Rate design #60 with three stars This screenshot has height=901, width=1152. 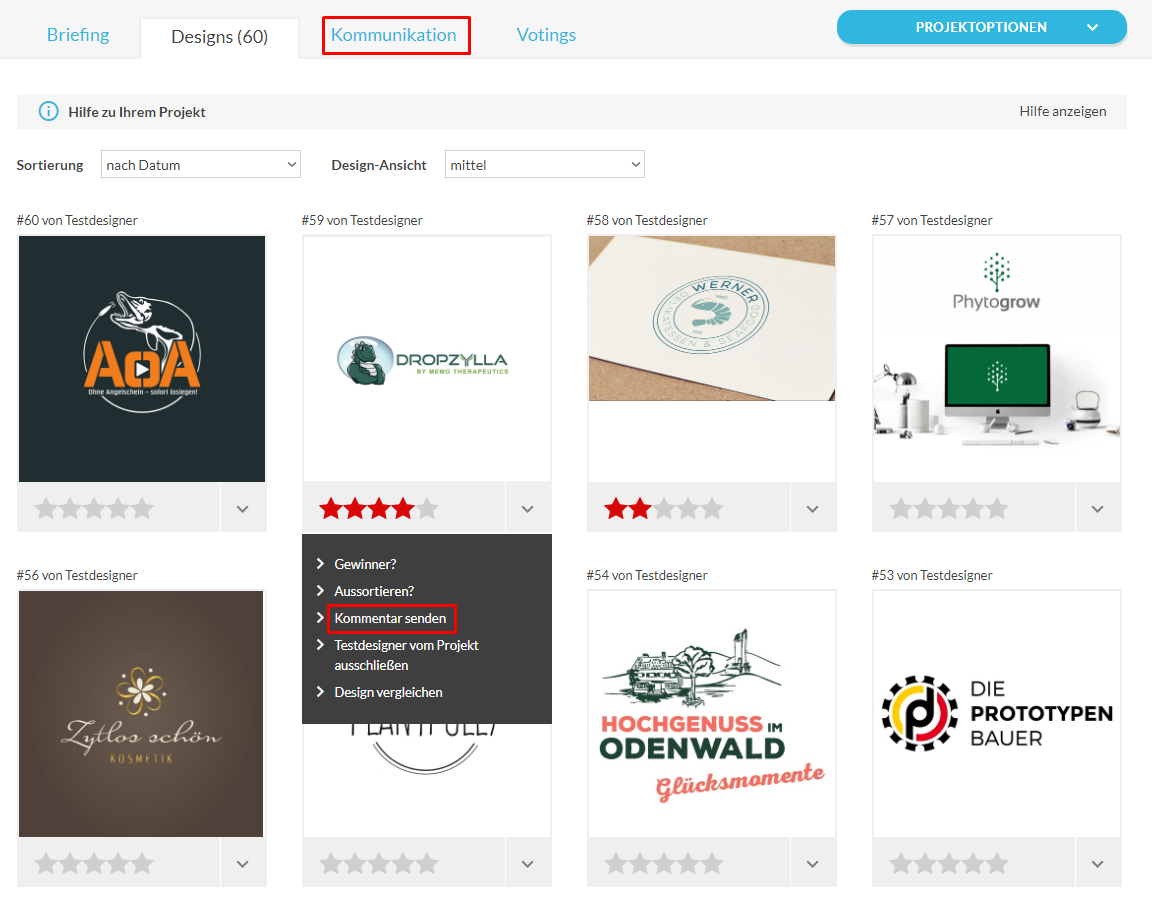click(94, 509)
